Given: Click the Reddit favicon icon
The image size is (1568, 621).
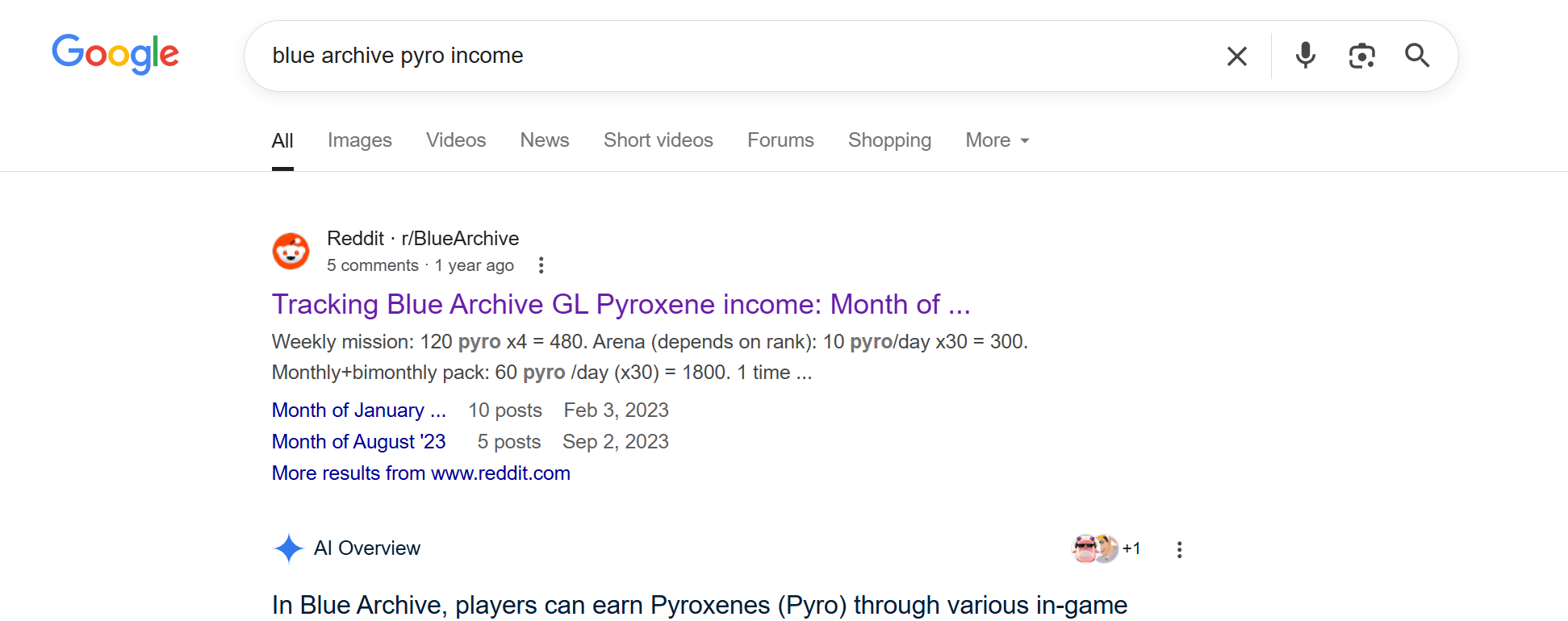Looking at the screenshot, I should 291,251.
